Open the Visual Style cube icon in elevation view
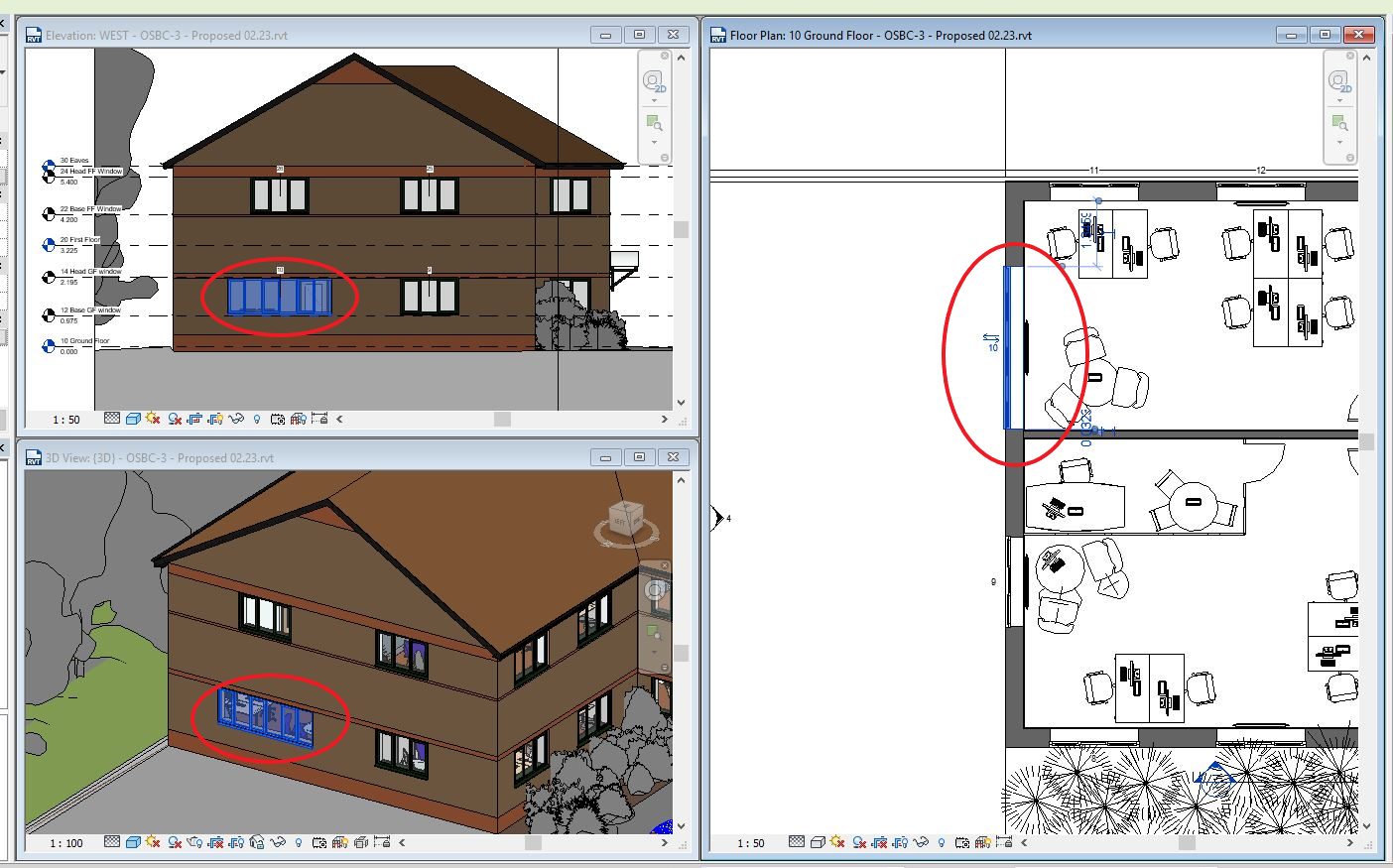 (134, 418)
